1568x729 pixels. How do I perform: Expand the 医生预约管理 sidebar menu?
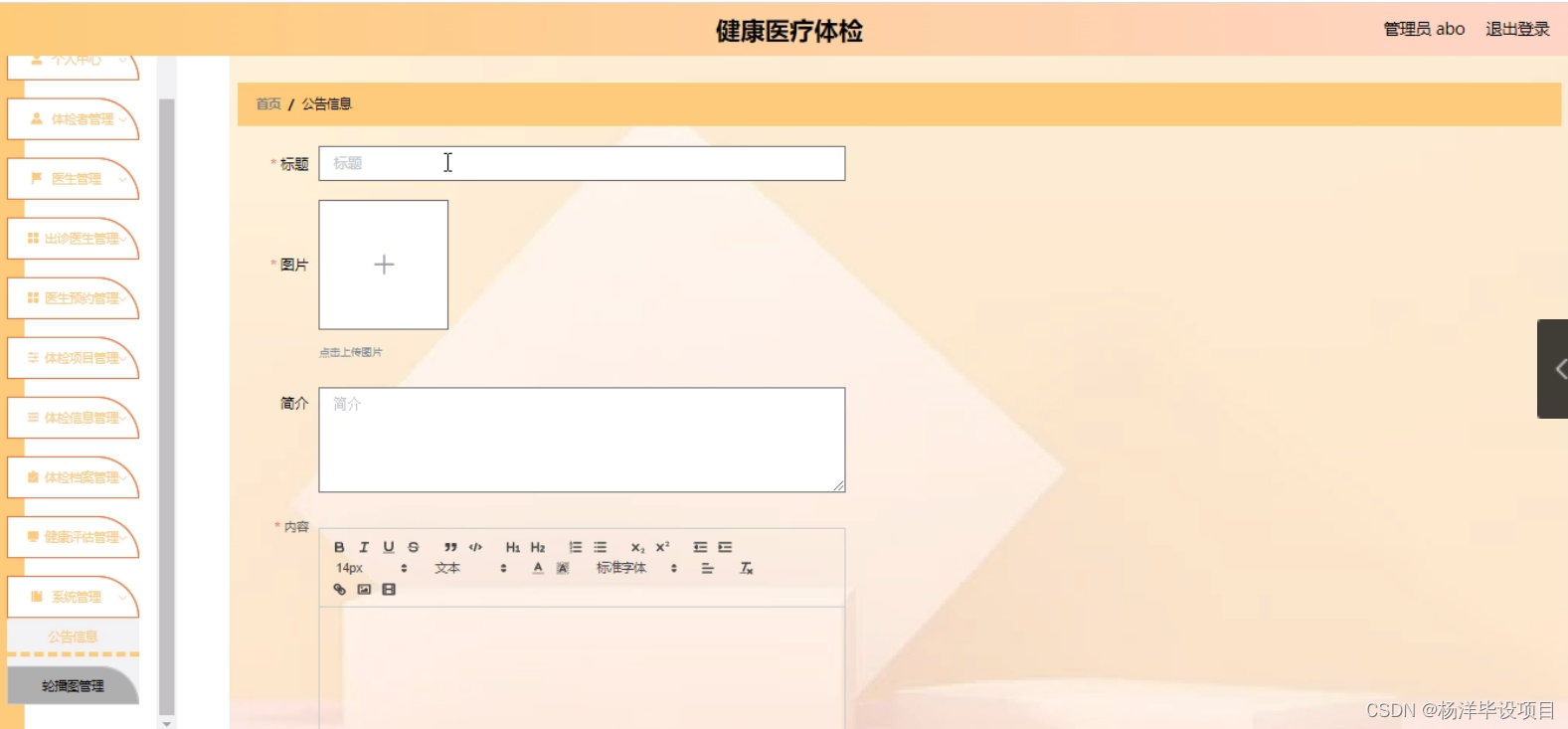(x=73, y=298)
